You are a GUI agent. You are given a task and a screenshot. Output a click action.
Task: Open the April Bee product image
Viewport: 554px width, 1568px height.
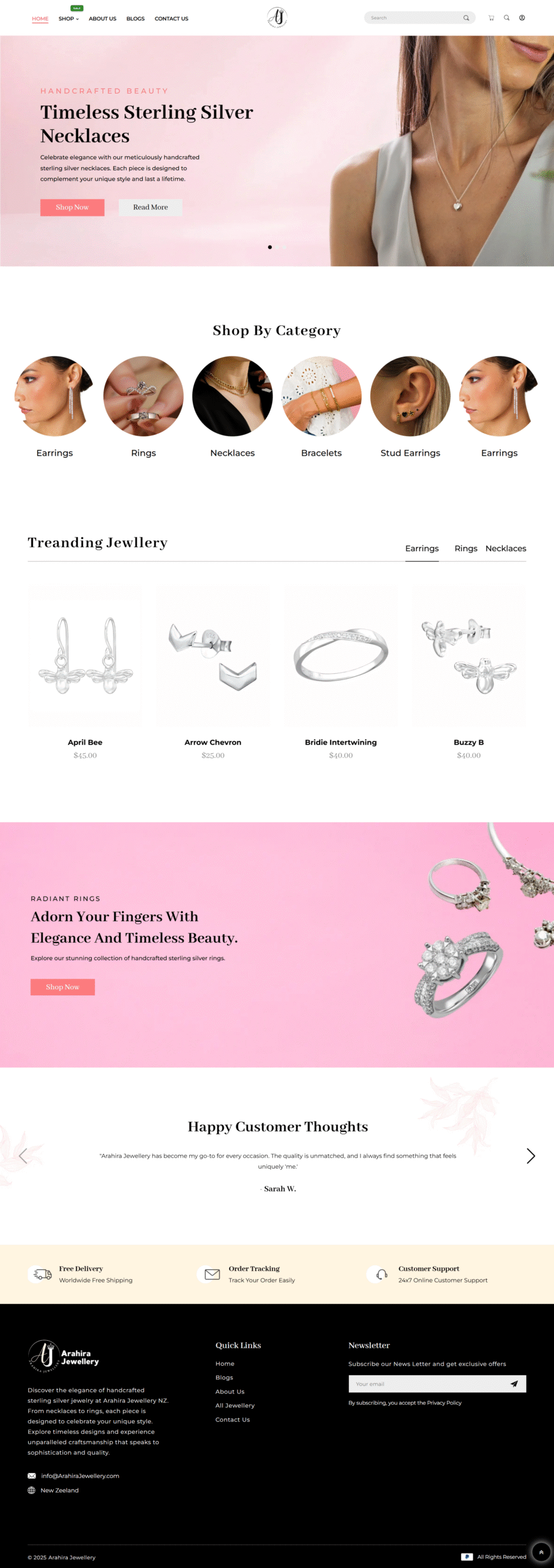coord(85,656)
